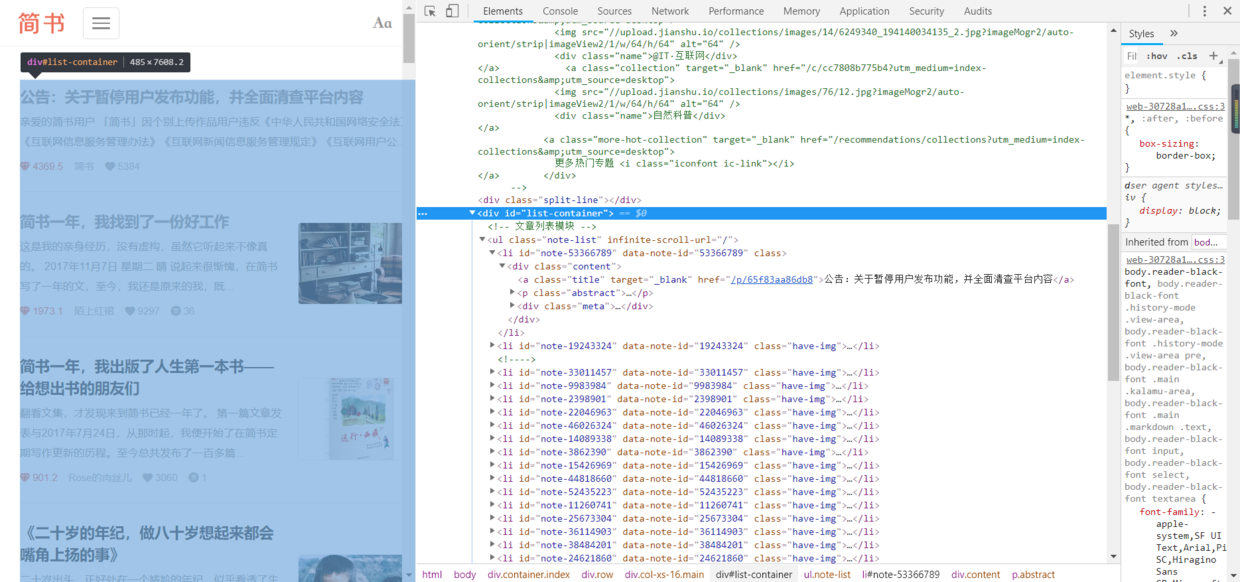Open article '简书一年，我找到了一份好工作'
This screenshot has height=582, width=1240.
click(125, 221)
